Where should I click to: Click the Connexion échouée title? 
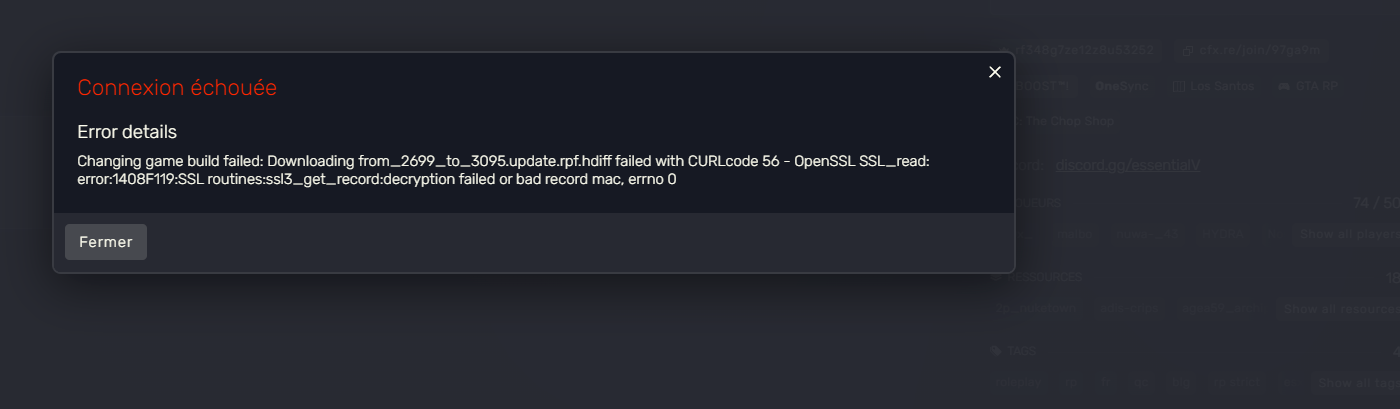tap(177, 88)
